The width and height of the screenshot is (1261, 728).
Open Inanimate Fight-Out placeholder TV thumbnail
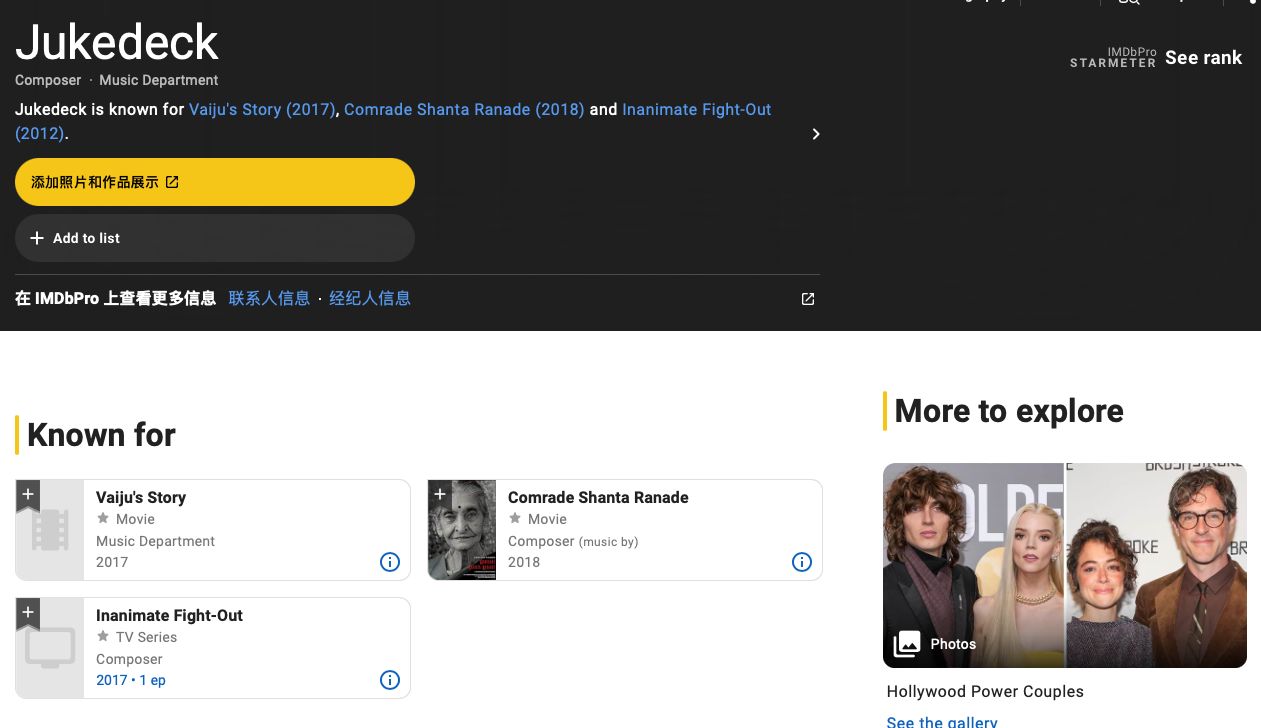click(50, 648)
